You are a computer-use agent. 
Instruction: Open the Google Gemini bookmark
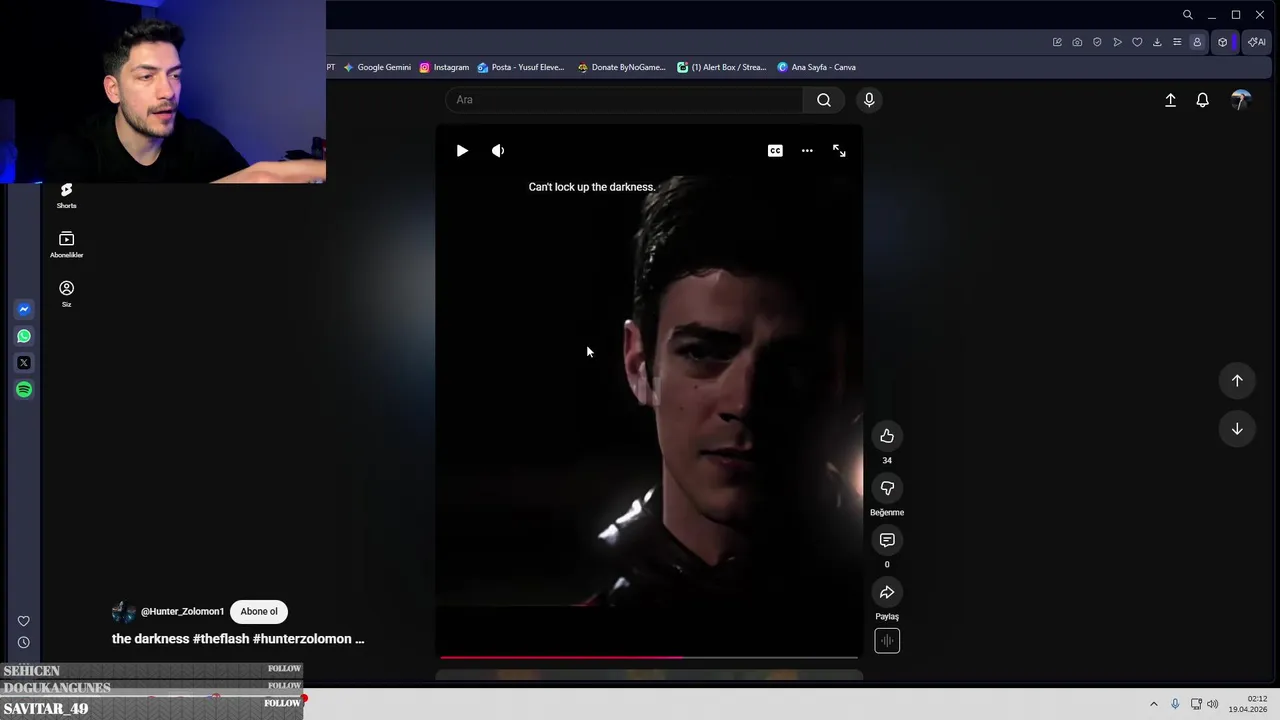click(377, 67)
